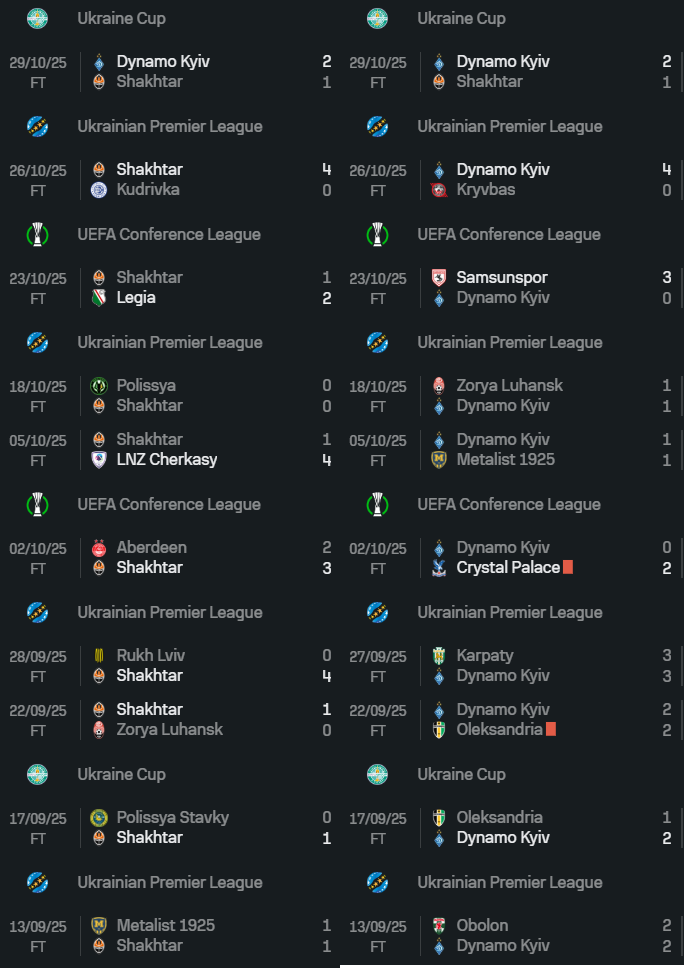Viewport: 684px width, 968px height.
Task: Click the Rukh Lviv crest icon
Action: pyautogui.click(x=98, y=656)
